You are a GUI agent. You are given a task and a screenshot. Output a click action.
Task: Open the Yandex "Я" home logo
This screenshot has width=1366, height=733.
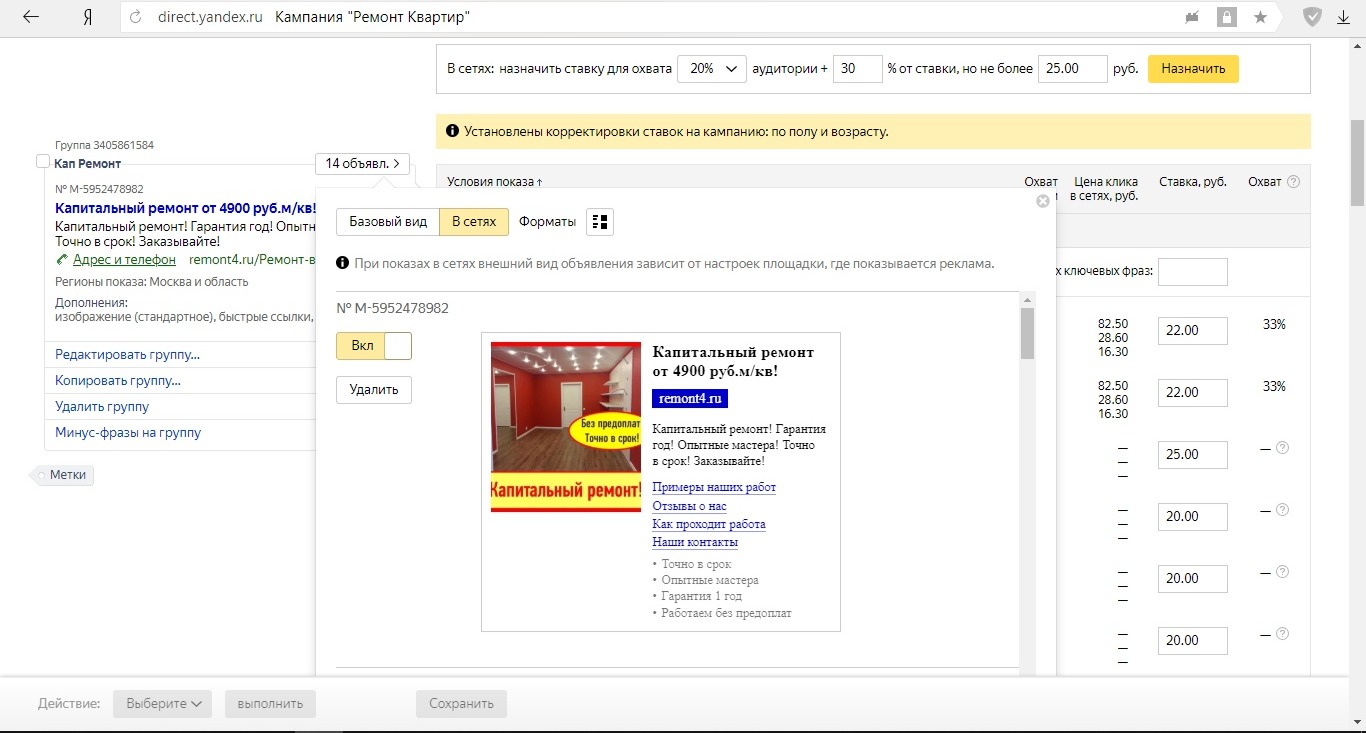88,18
